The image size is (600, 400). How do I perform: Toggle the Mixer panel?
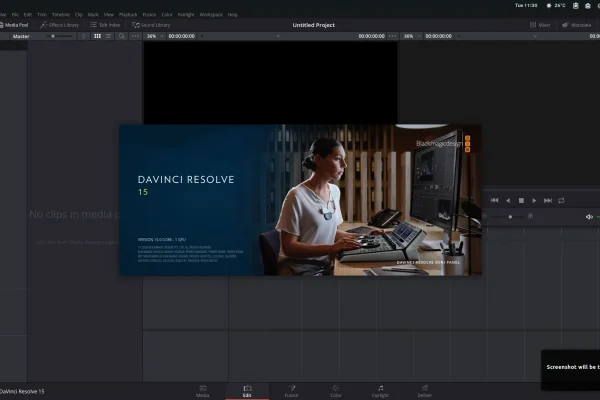click(540, 25)
